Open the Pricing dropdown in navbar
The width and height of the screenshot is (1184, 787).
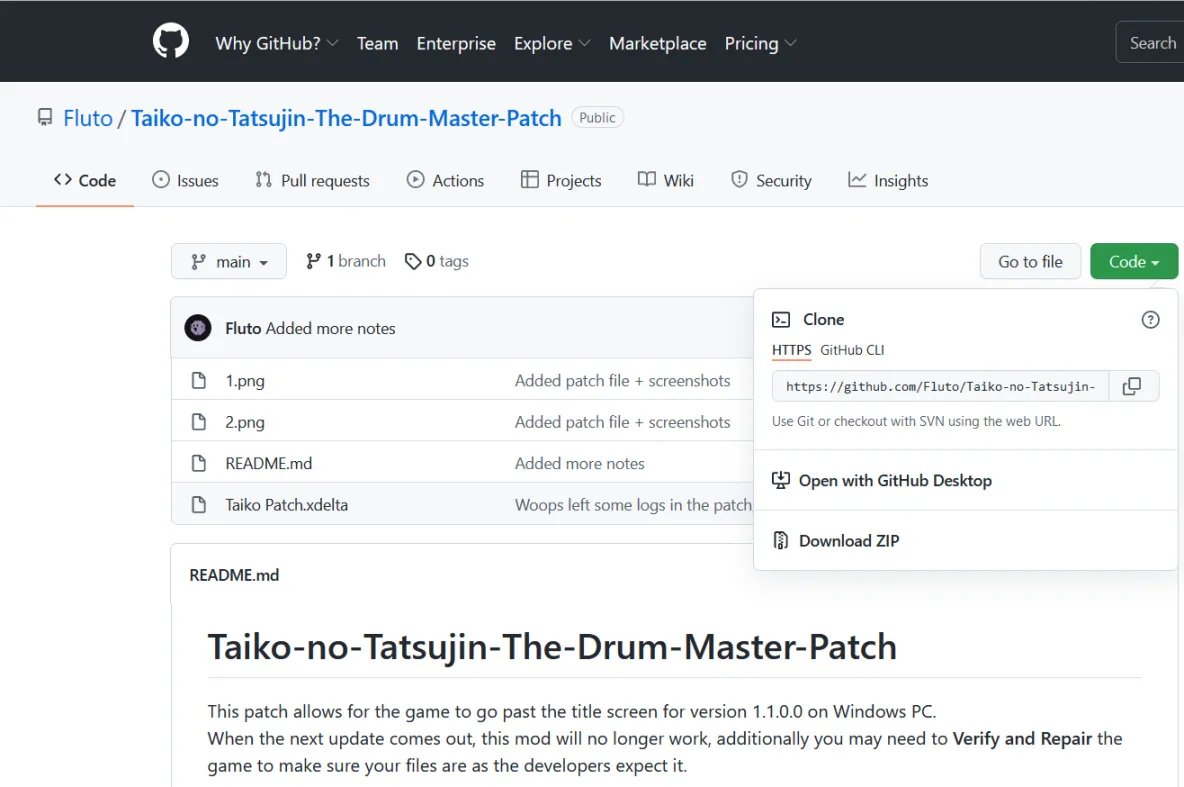[760, 43]
